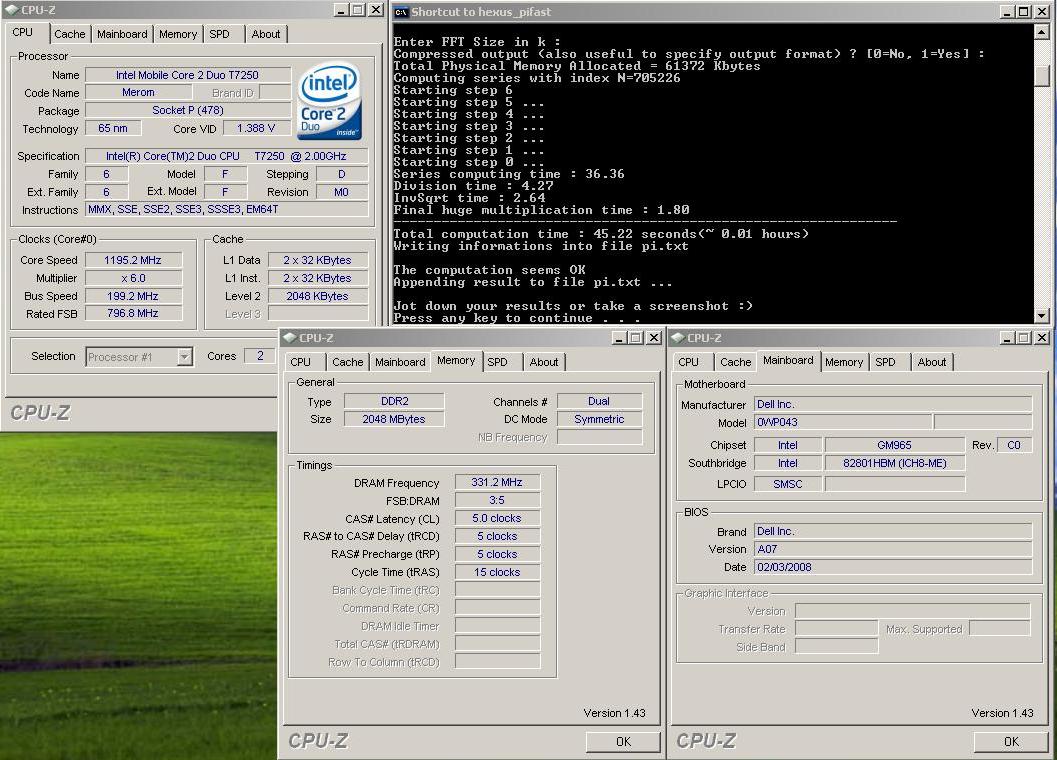This screenshot has width=1057, height=760.
Task: Click OK in the Mainboard CPU-Z window
Action: pos(1011,741)
